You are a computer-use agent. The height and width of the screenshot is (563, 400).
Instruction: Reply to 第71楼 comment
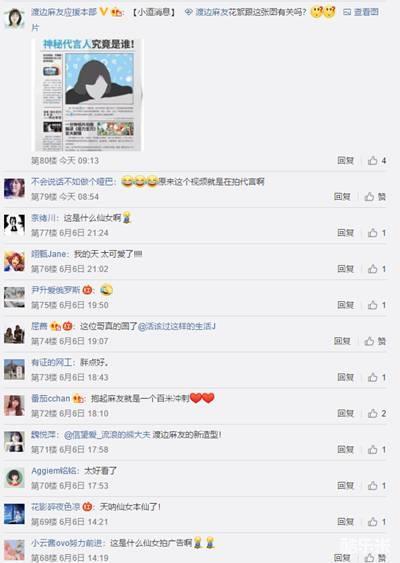point(345,450)
